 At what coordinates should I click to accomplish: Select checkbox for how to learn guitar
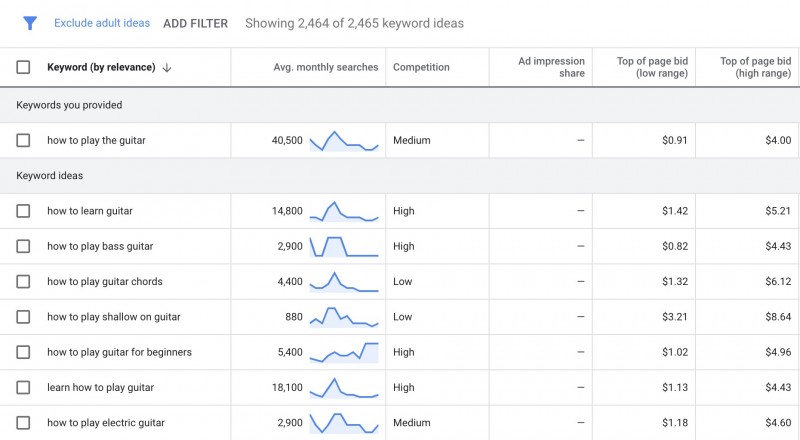(23, 212)
